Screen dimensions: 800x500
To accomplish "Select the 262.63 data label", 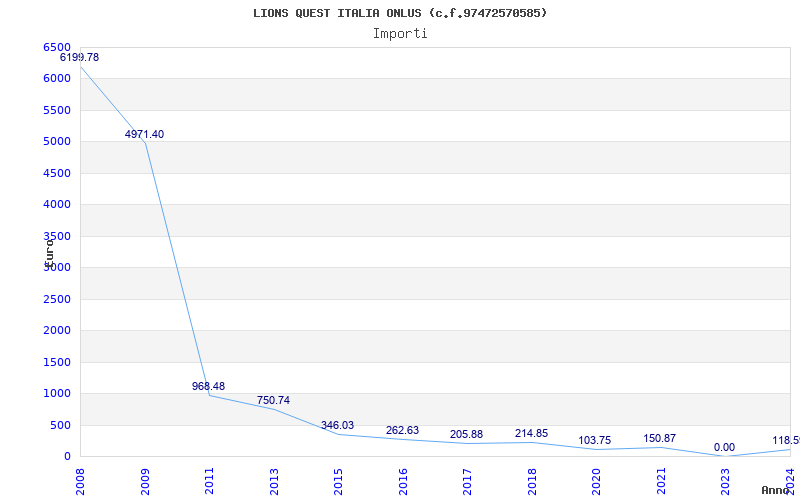I will [x=402, y=431].
